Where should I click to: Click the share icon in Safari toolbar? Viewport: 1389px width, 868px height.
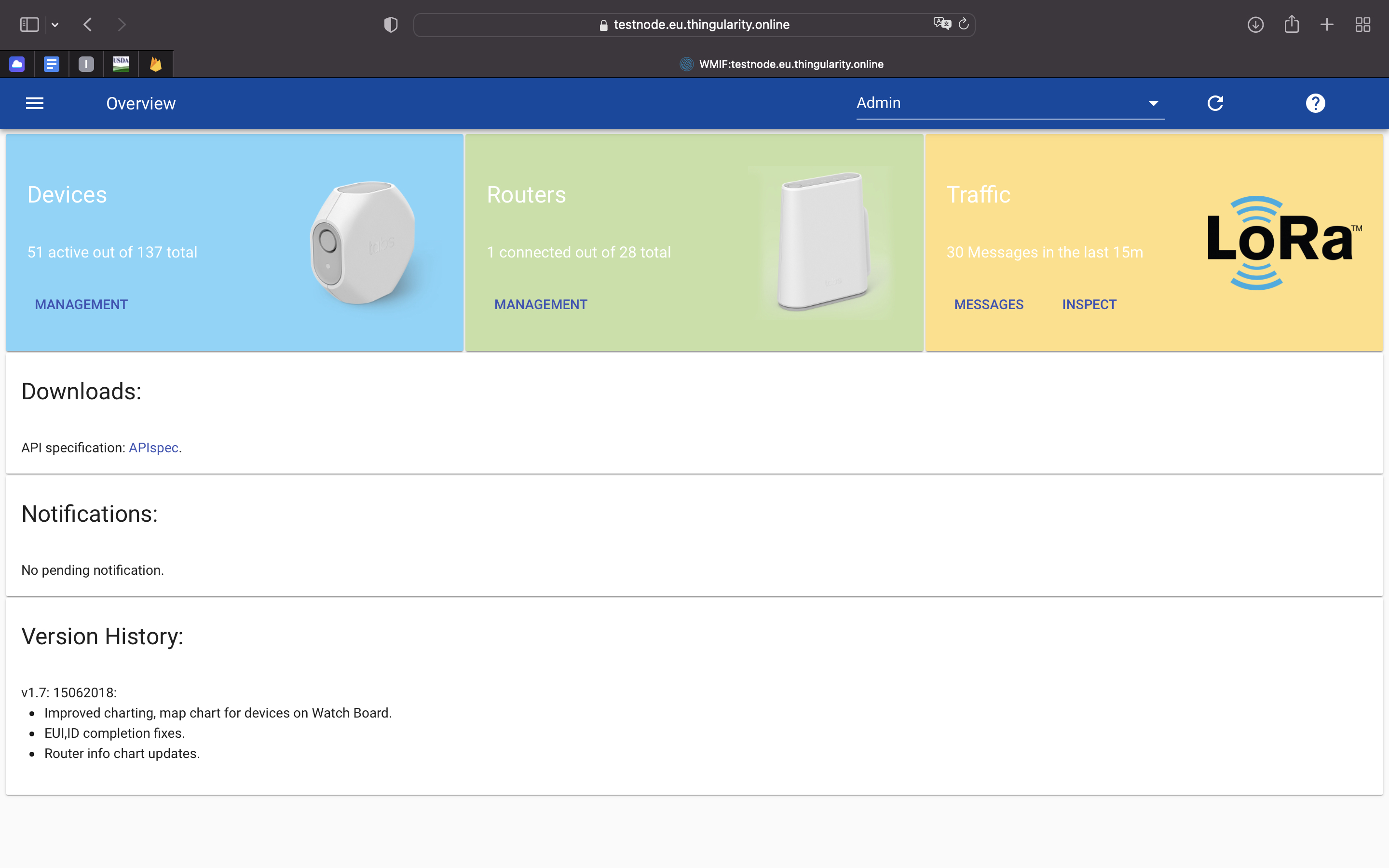coord(1292,25)
